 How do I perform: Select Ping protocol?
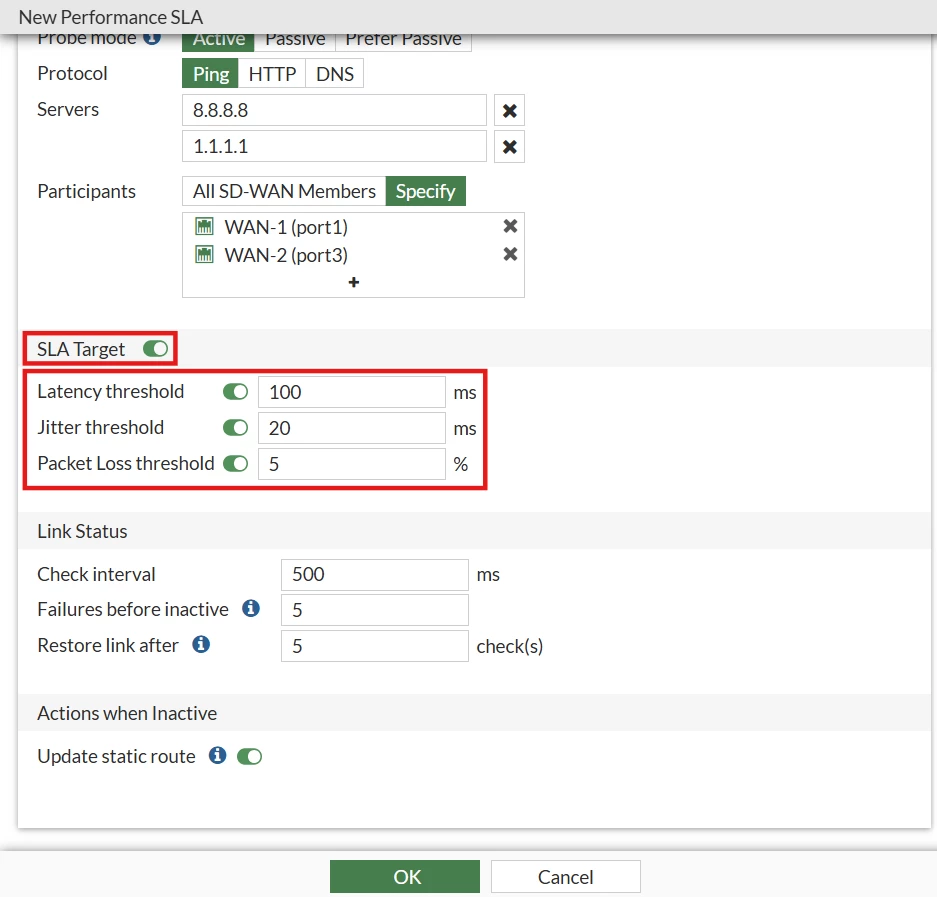(210, 74)
